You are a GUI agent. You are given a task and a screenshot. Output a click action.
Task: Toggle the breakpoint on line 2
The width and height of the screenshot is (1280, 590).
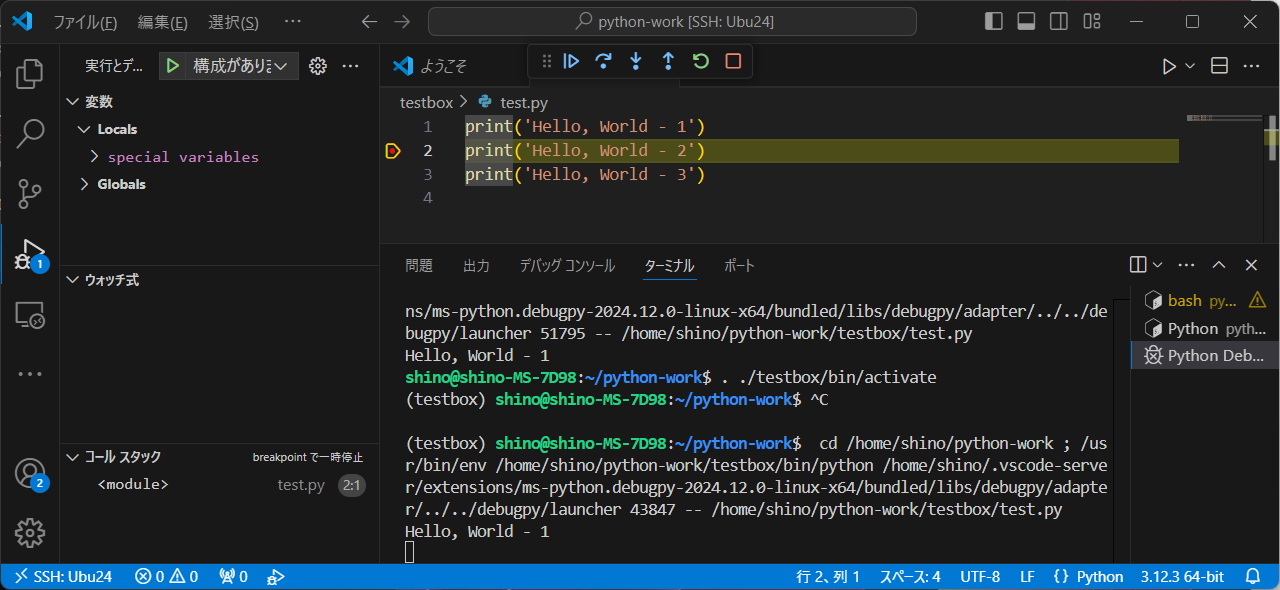(393, 150)
